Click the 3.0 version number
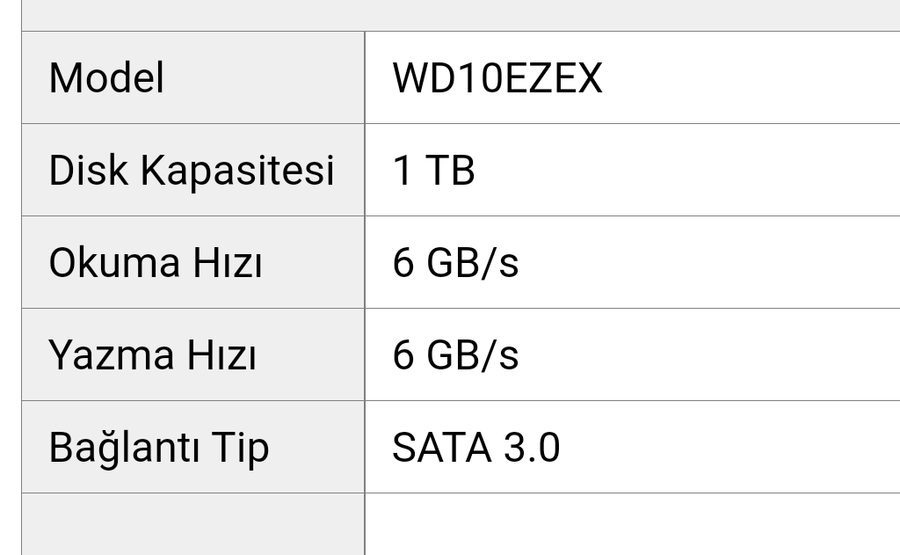 tap(530, 448)
